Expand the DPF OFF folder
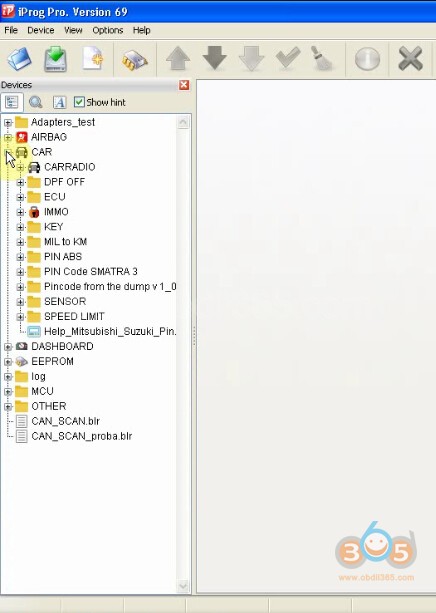Image resolution: width=436 pixels, height=613 pixels. pyautogui.click(x=20, y=183)
